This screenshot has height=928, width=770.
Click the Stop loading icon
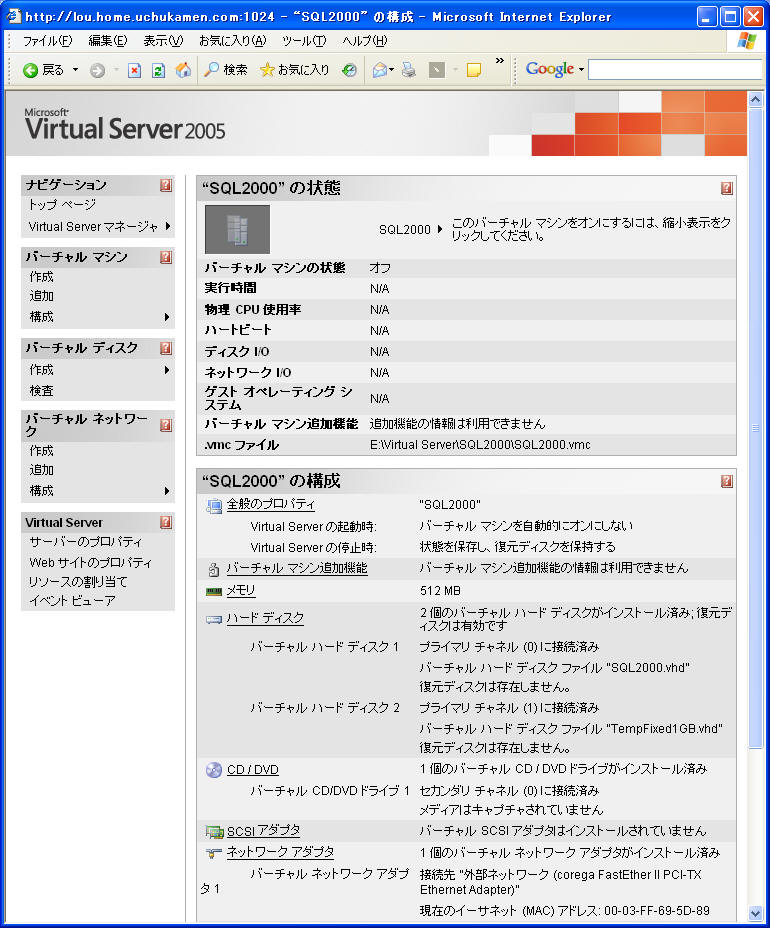pyautogui.click(x=134, y=70)
